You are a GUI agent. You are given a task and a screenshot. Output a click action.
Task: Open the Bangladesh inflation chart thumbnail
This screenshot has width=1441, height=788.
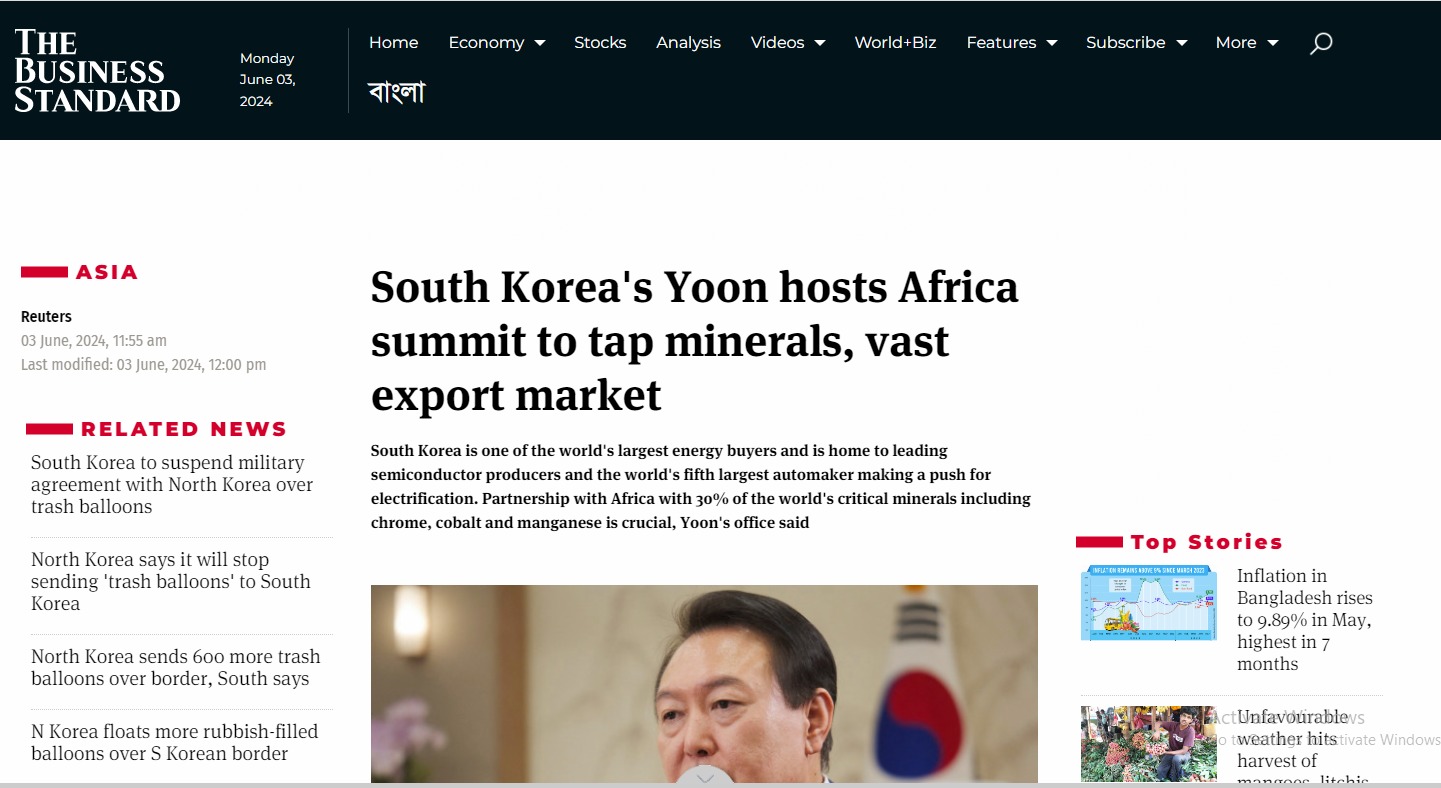(1149, 603)
